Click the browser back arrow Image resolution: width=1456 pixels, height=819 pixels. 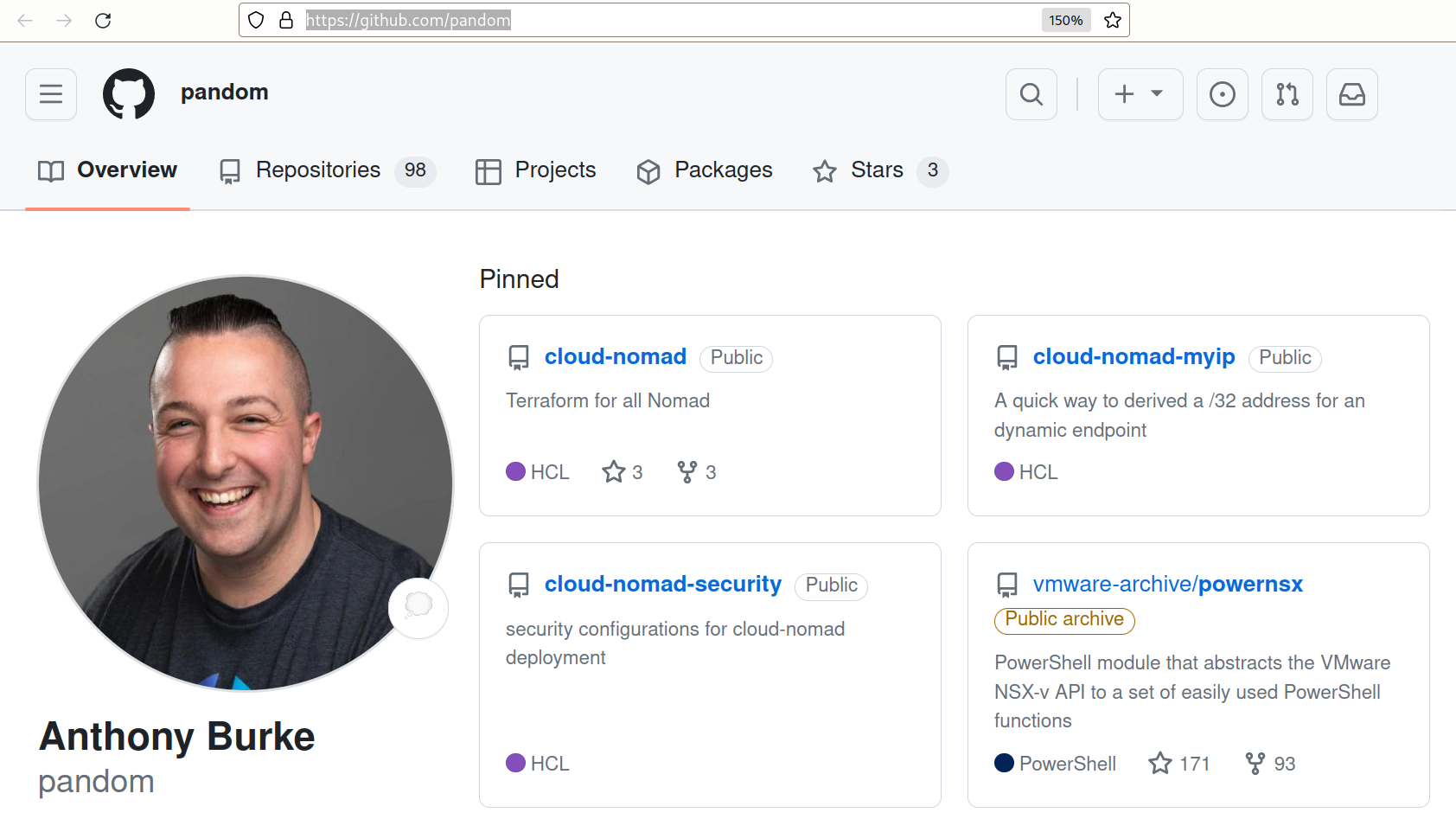25,20
